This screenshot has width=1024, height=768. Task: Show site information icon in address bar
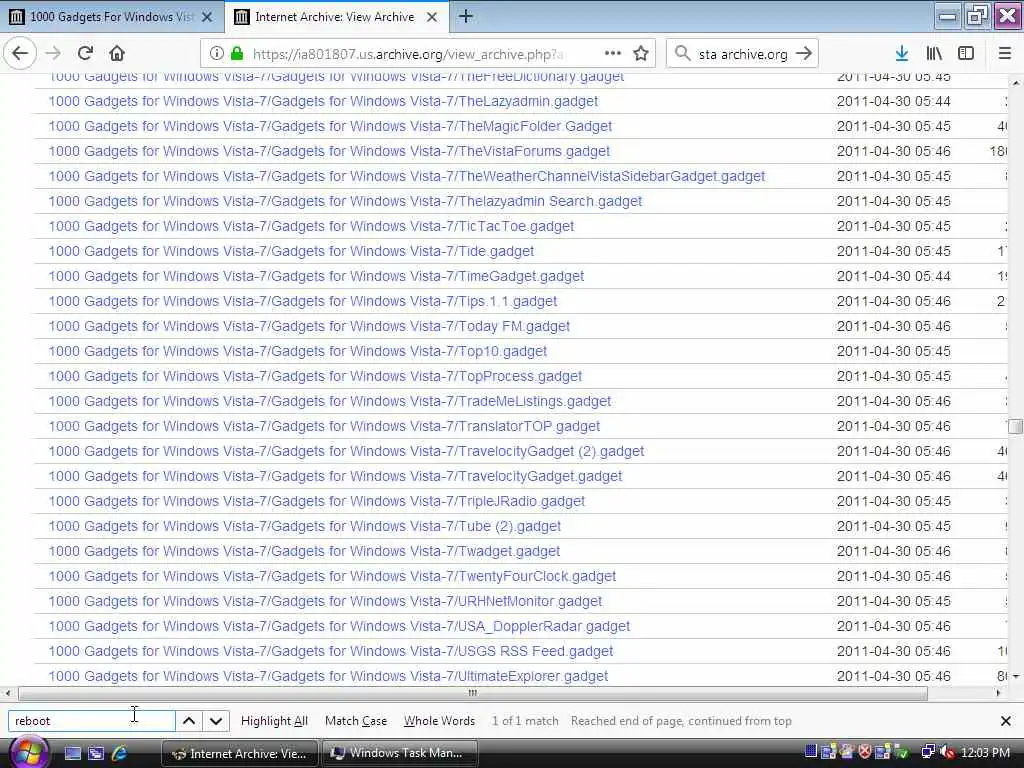pos(217,54)
